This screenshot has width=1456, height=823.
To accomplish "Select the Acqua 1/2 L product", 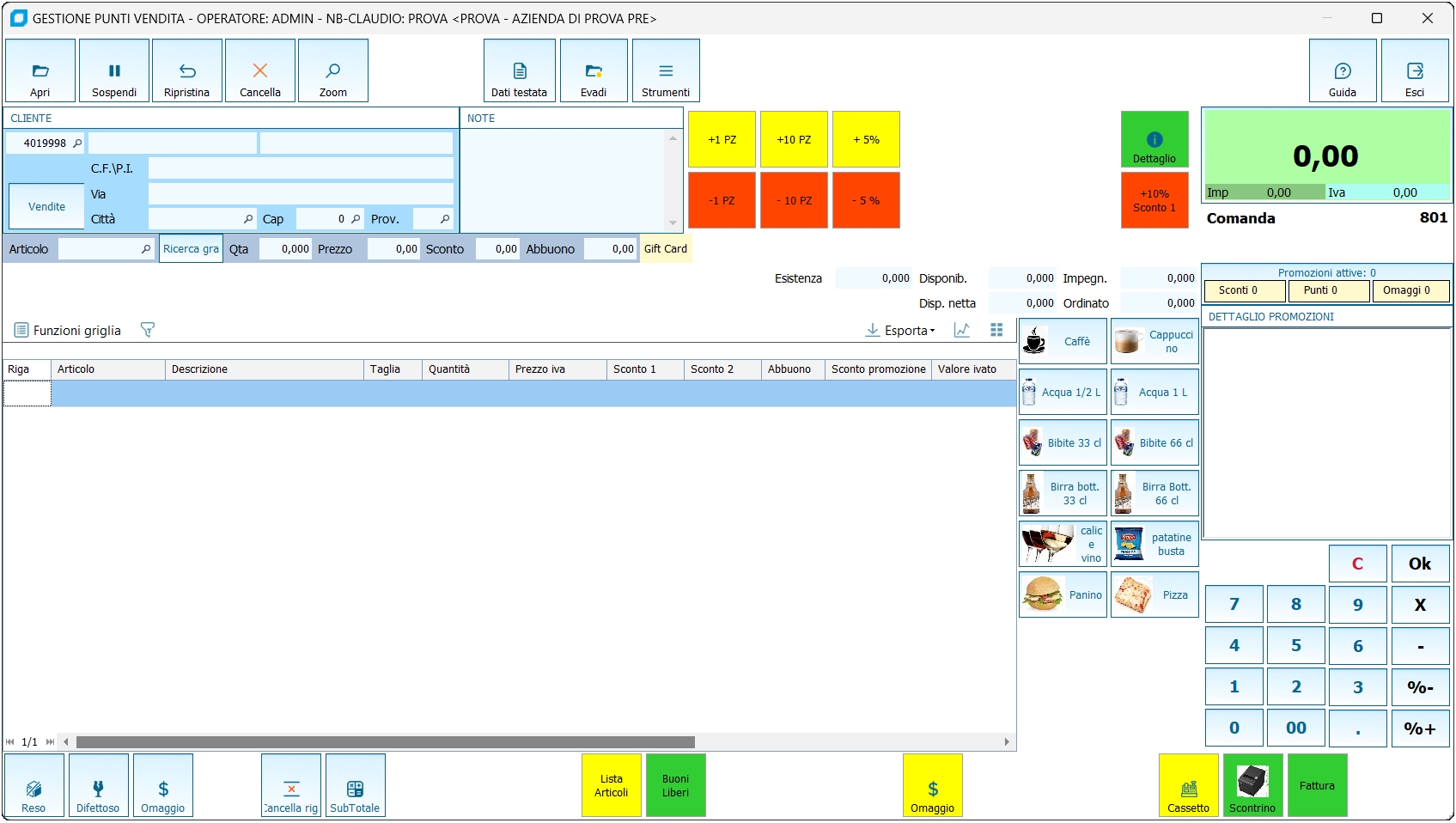I will tap(1063, 393).
